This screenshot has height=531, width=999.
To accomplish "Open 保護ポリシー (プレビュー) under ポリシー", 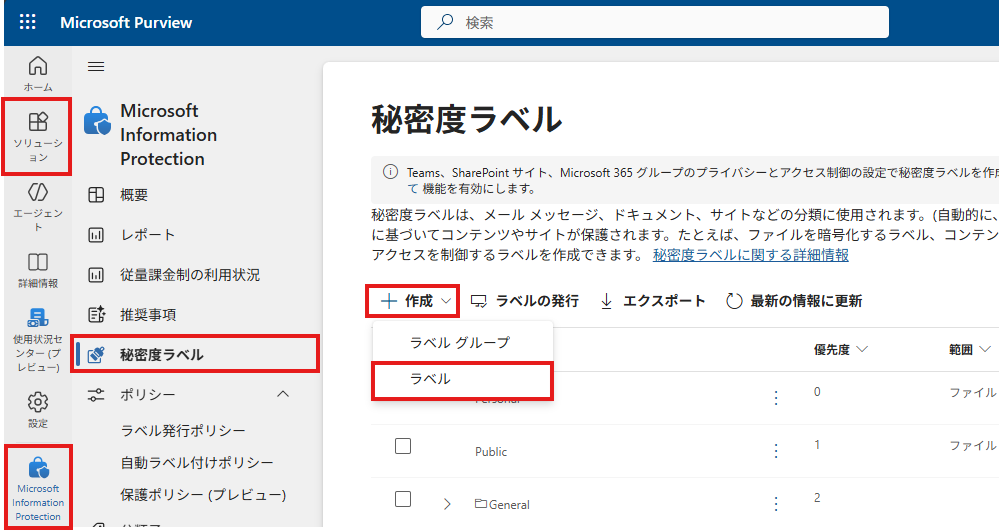I will [203, 495].
